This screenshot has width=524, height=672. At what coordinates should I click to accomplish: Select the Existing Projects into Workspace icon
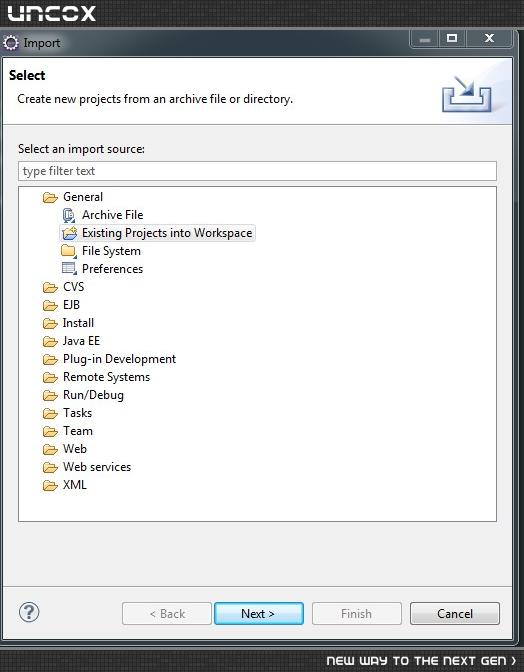69,233
